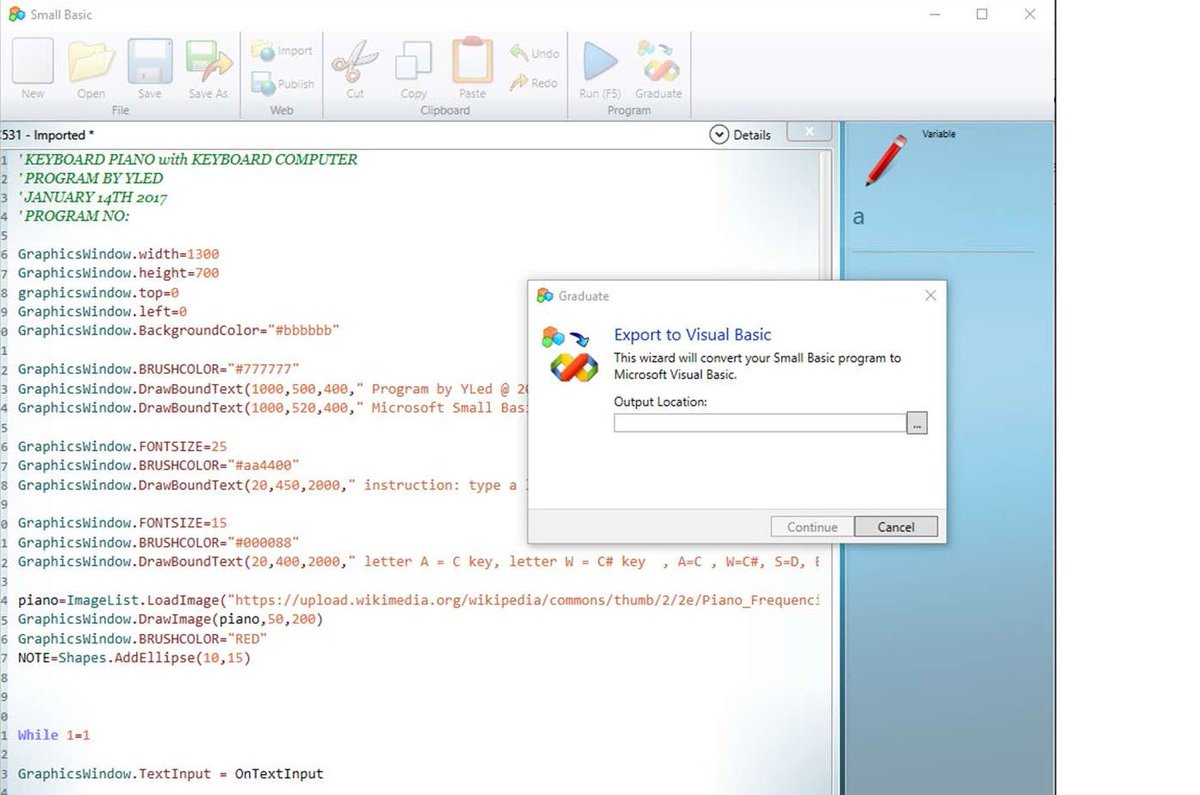
Task: Click the GraphicsWindow.BRUSHCOLOR="RED" code line
Action: (142, 638)
